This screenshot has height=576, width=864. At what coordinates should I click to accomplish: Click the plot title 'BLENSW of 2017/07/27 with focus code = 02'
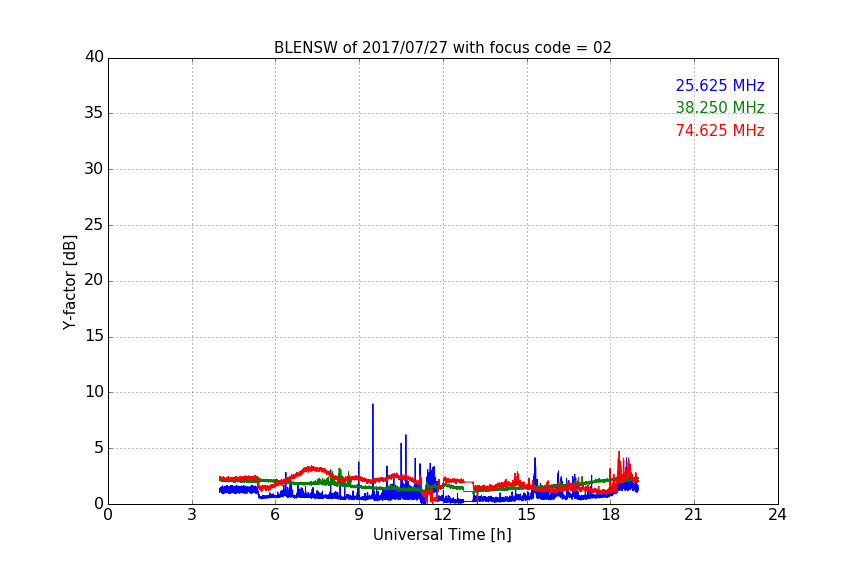442,48
